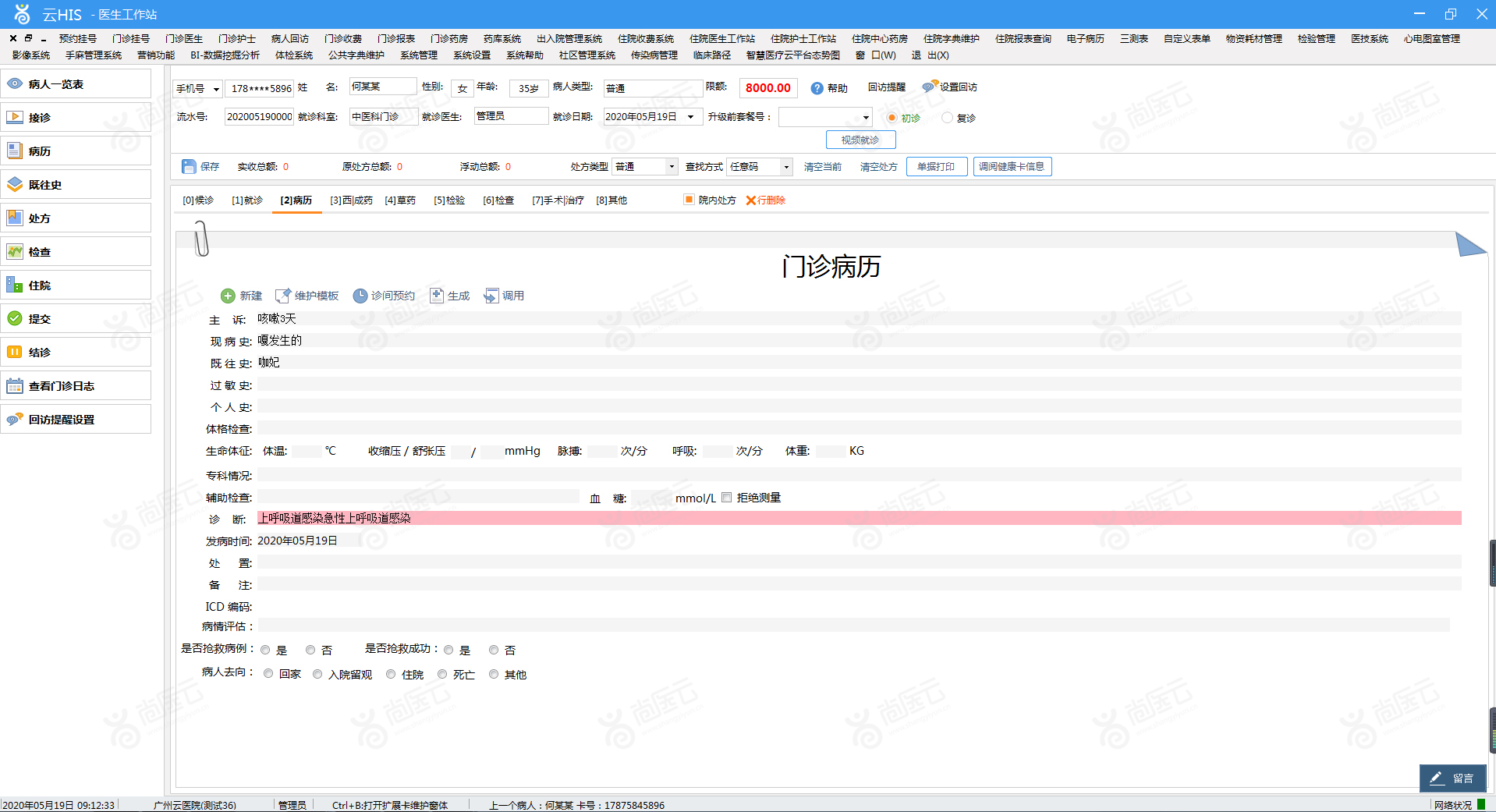Viewport: 1496px width, 812px height.
Task: Open the 升级前套餐号 dropdown
Action: (x=866, y=118)
